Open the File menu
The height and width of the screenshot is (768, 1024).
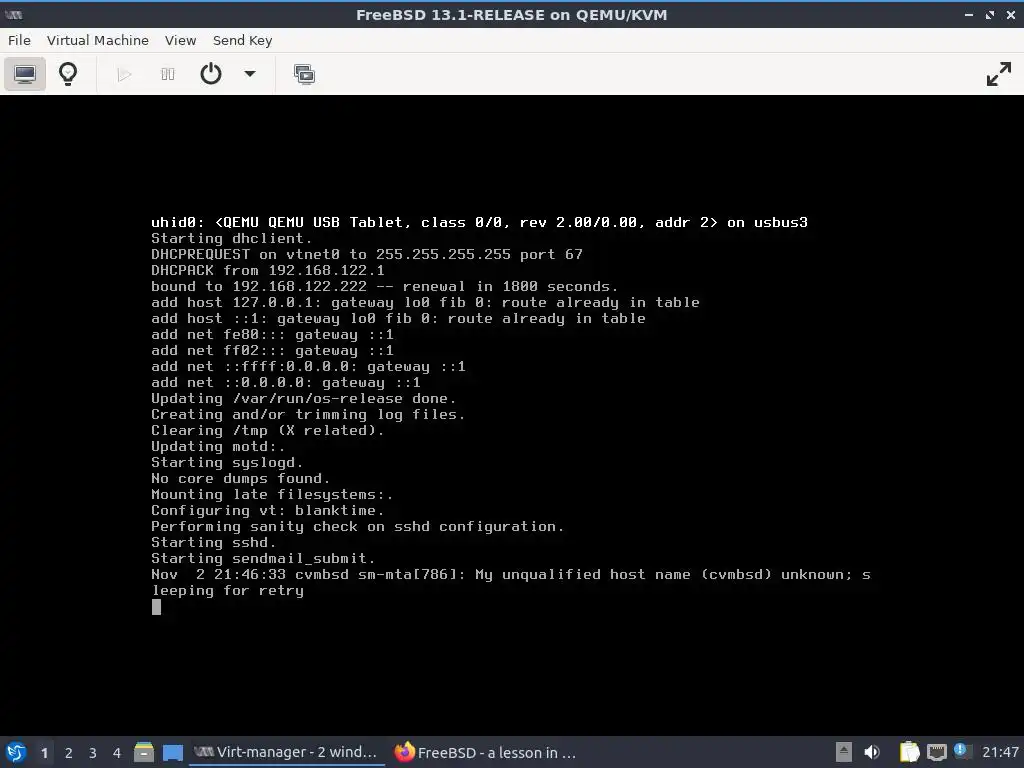[20, 40]
